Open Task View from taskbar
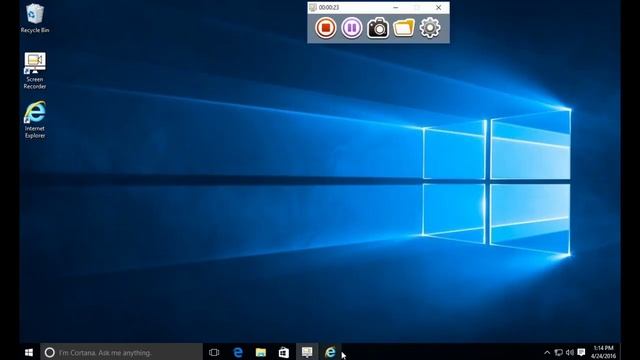The width and height of the screenshot is (640, 360). (214, 352)
